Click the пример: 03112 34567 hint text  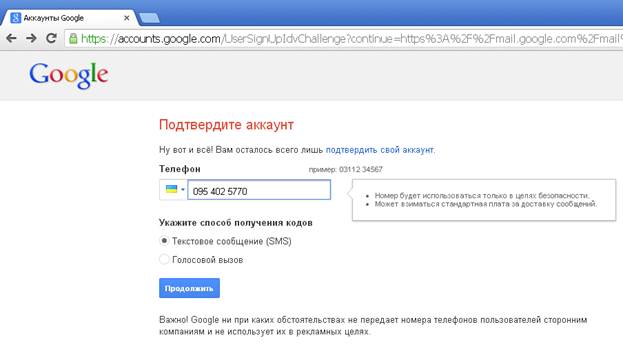pos(345,170)
